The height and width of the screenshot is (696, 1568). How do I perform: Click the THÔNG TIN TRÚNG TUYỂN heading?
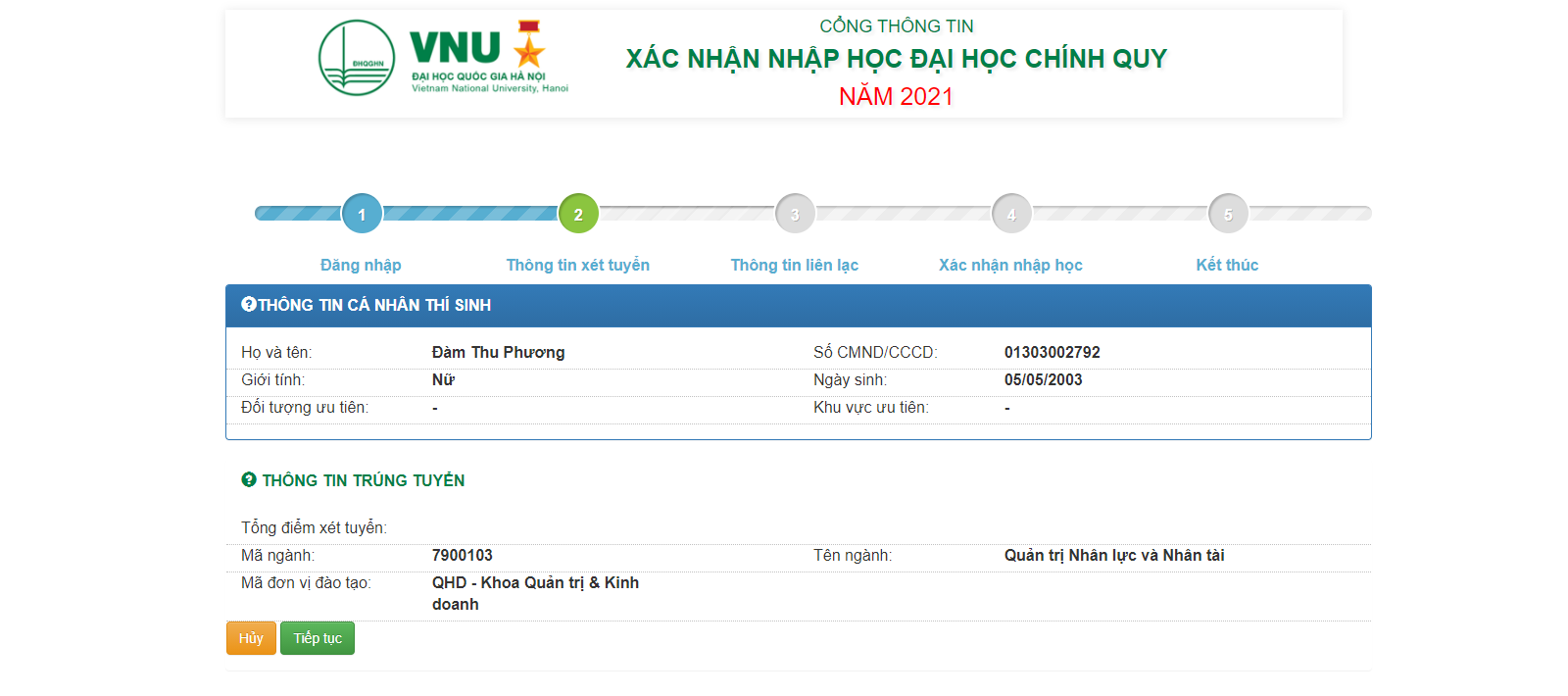[x=364, y=480]
